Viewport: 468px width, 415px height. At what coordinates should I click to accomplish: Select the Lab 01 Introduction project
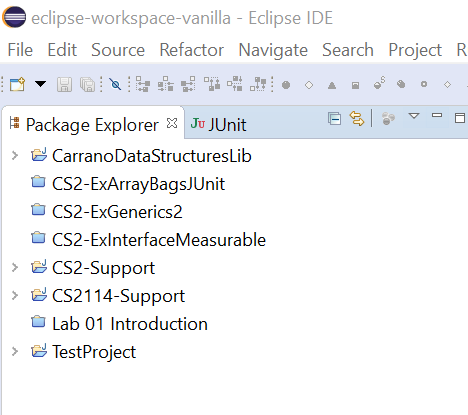tap(130, 324)
